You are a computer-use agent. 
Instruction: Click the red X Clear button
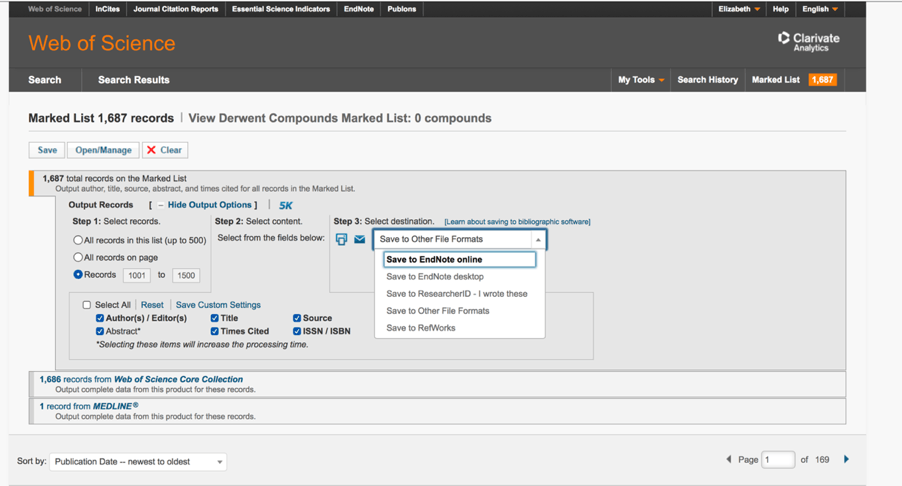click(x=165, y=150)
